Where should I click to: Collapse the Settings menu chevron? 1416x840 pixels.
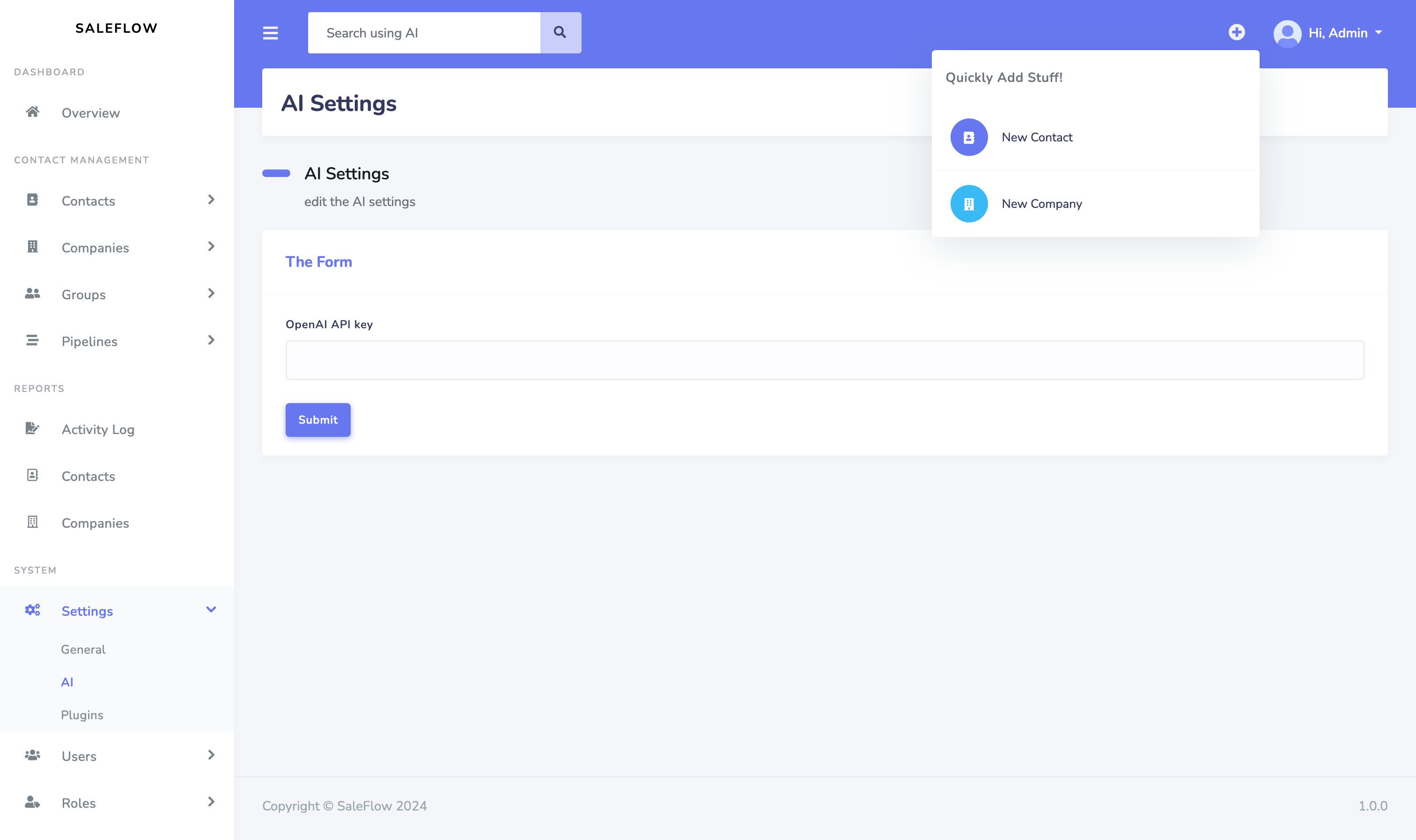pos(211,610)
